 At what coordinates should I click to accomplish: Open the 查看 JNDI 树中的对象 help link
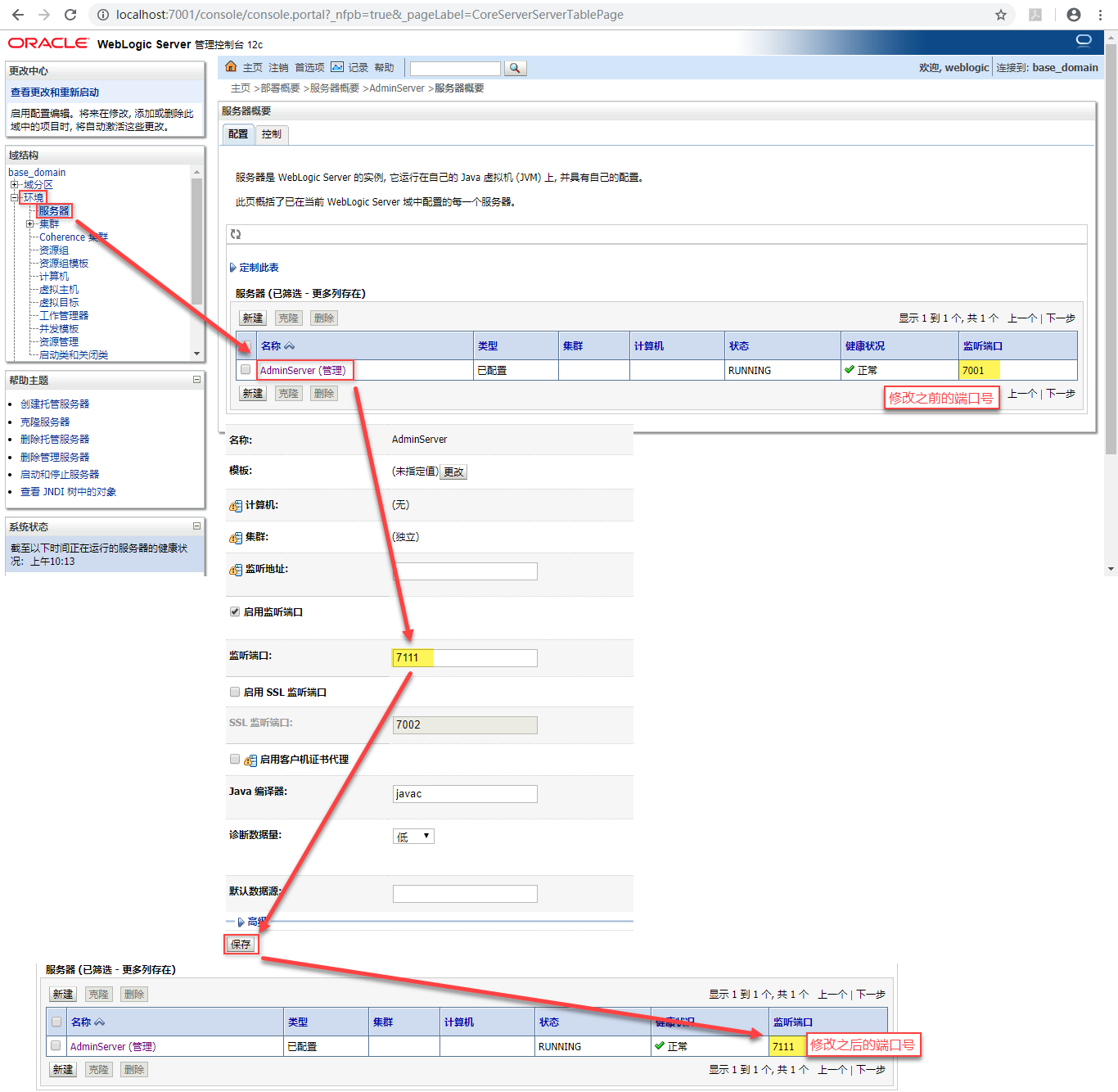pyautogui.click(x=68, y=492)
